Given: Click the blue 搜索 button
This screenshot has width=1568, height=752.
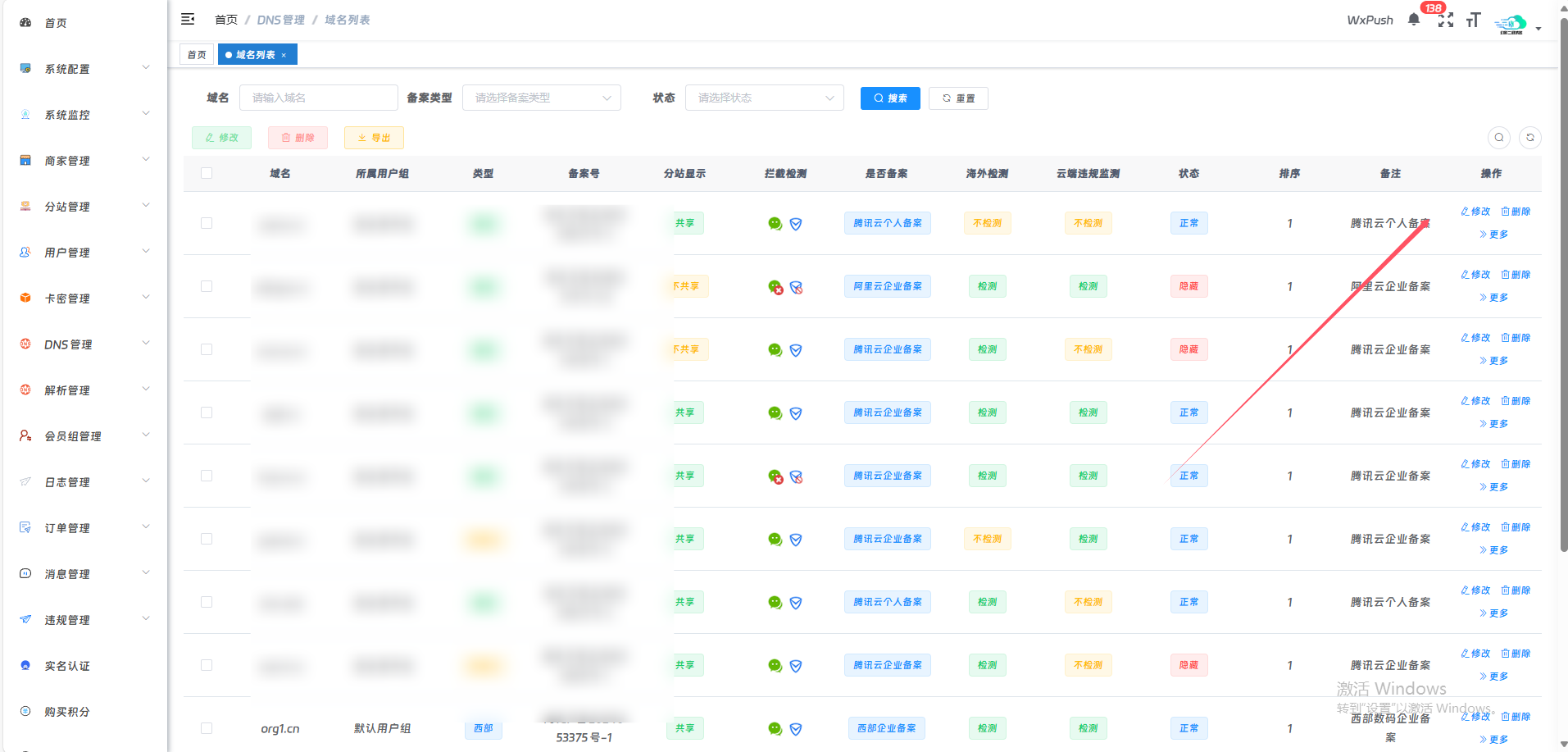Looking at the screenshot, I should tap(890, 98).
